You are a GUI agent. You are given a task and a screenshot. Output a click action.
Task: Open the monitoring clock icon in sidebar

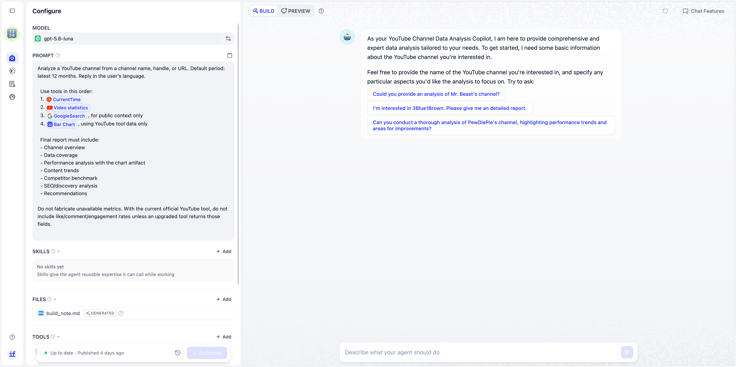(x=12, y=97)
